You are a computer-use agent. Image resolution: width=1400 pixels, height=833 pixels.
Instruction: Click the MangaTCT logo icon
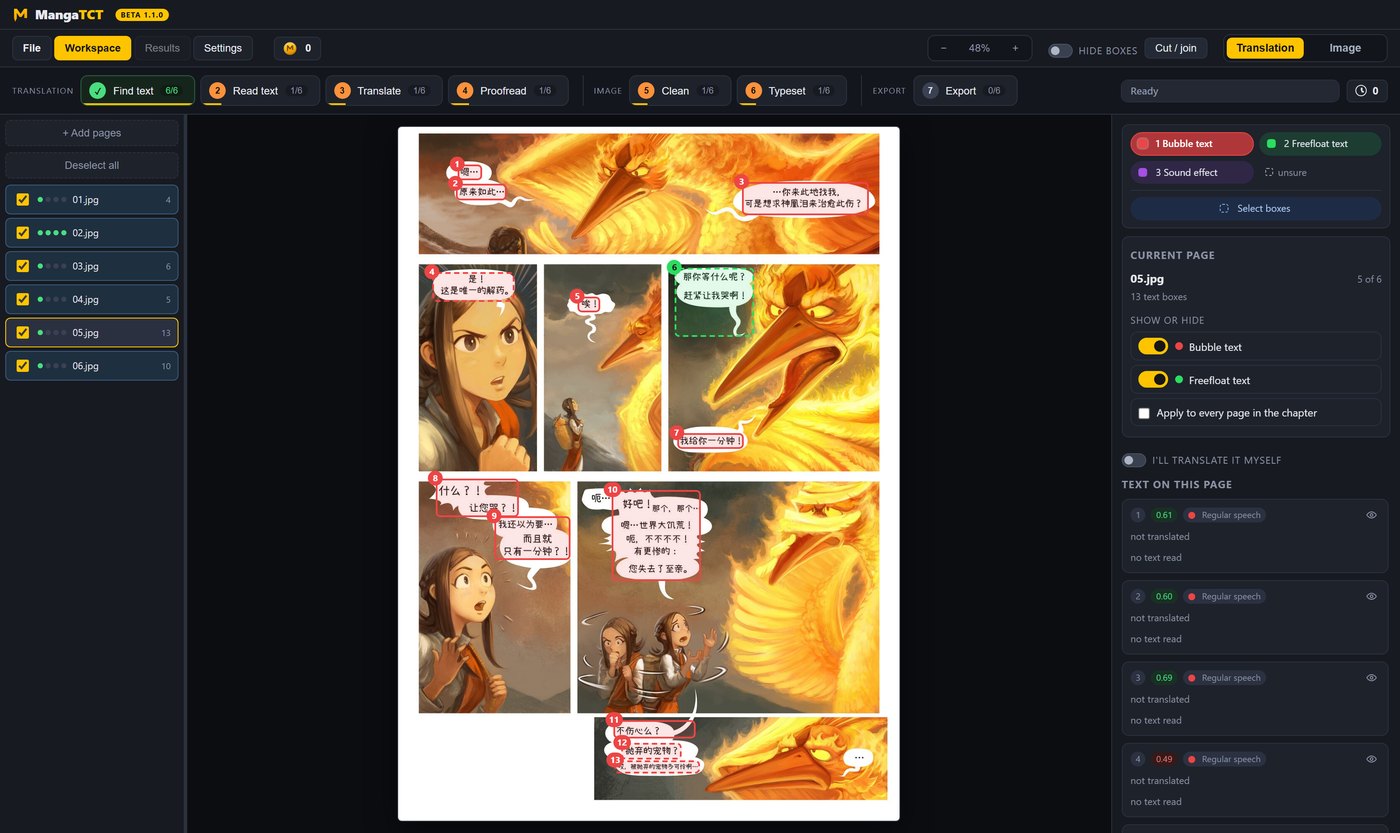pos(20,15)
